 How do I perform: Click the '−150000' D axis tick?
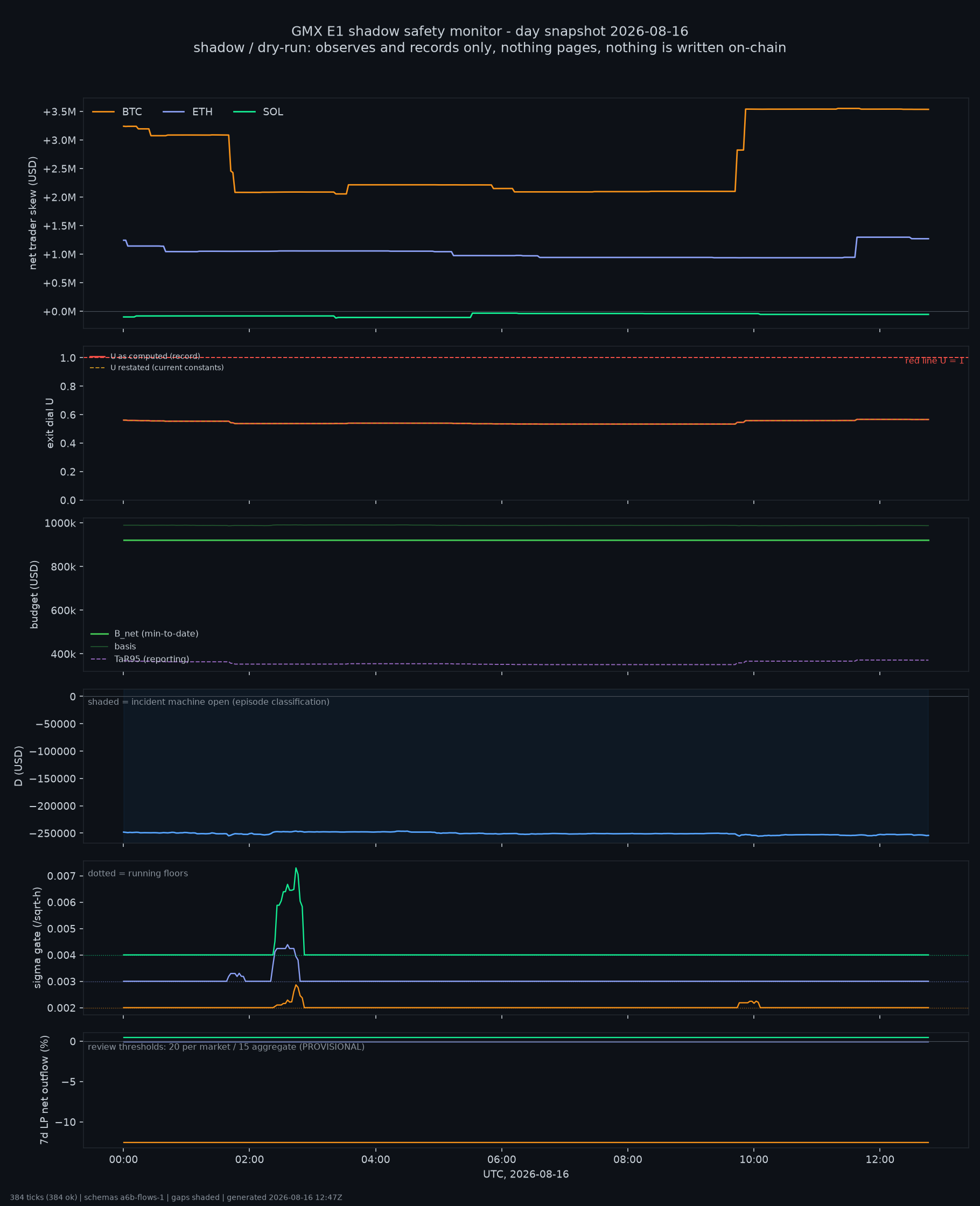tap(53, 779)
